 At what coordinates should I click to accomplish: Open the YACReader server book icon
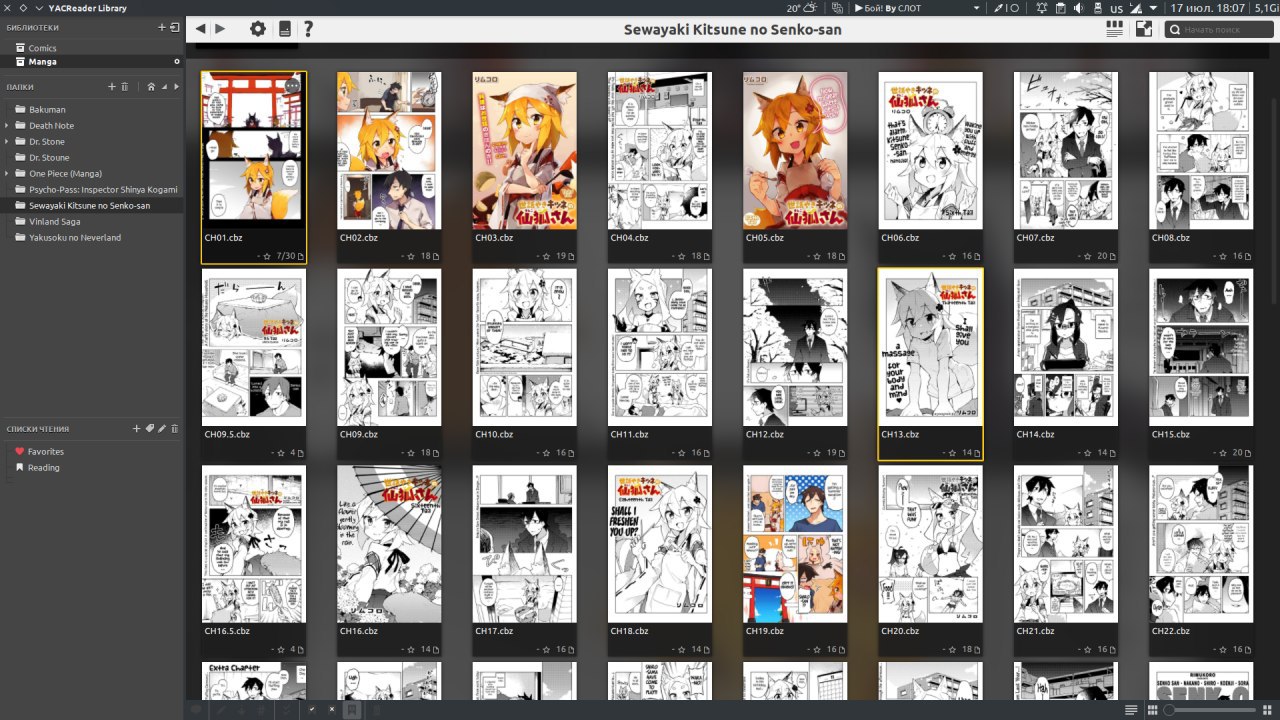tap(285, 29)
